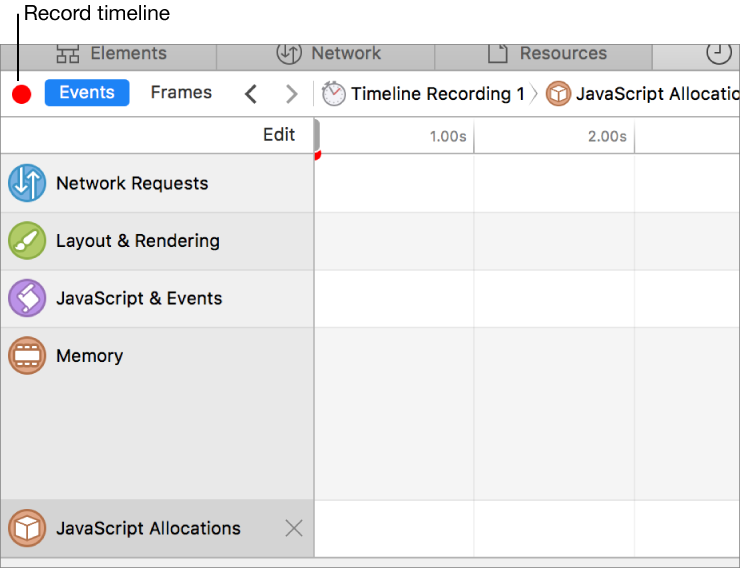The width and height of the screenshot is (740, 568).
Task: Select the Network Requests row
Action: pyautogui.click(x=157, y=183)
